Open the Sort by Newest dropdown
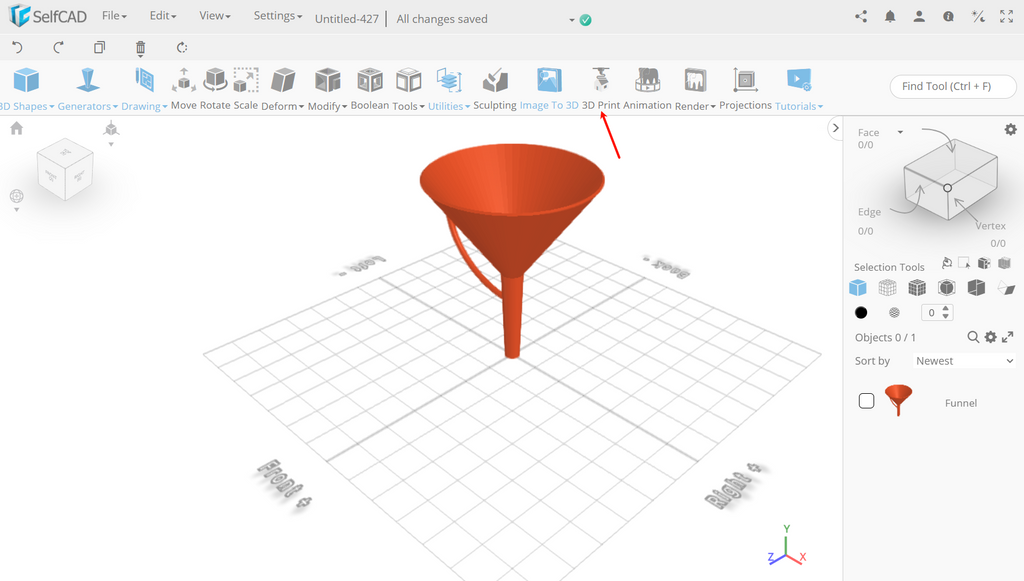Viewport: 1024px width, 581px height. point(963,360)
